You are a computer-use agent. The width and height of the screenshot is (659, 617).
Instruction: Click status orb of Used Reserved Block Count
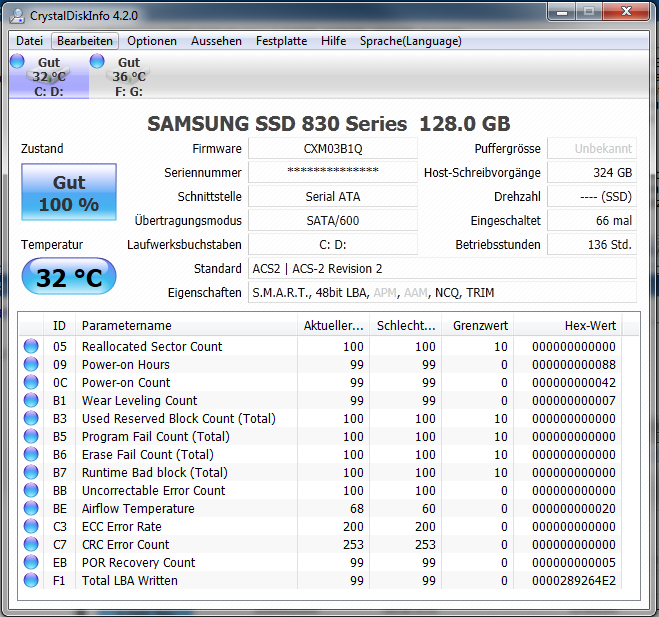[x=31, y=418]
